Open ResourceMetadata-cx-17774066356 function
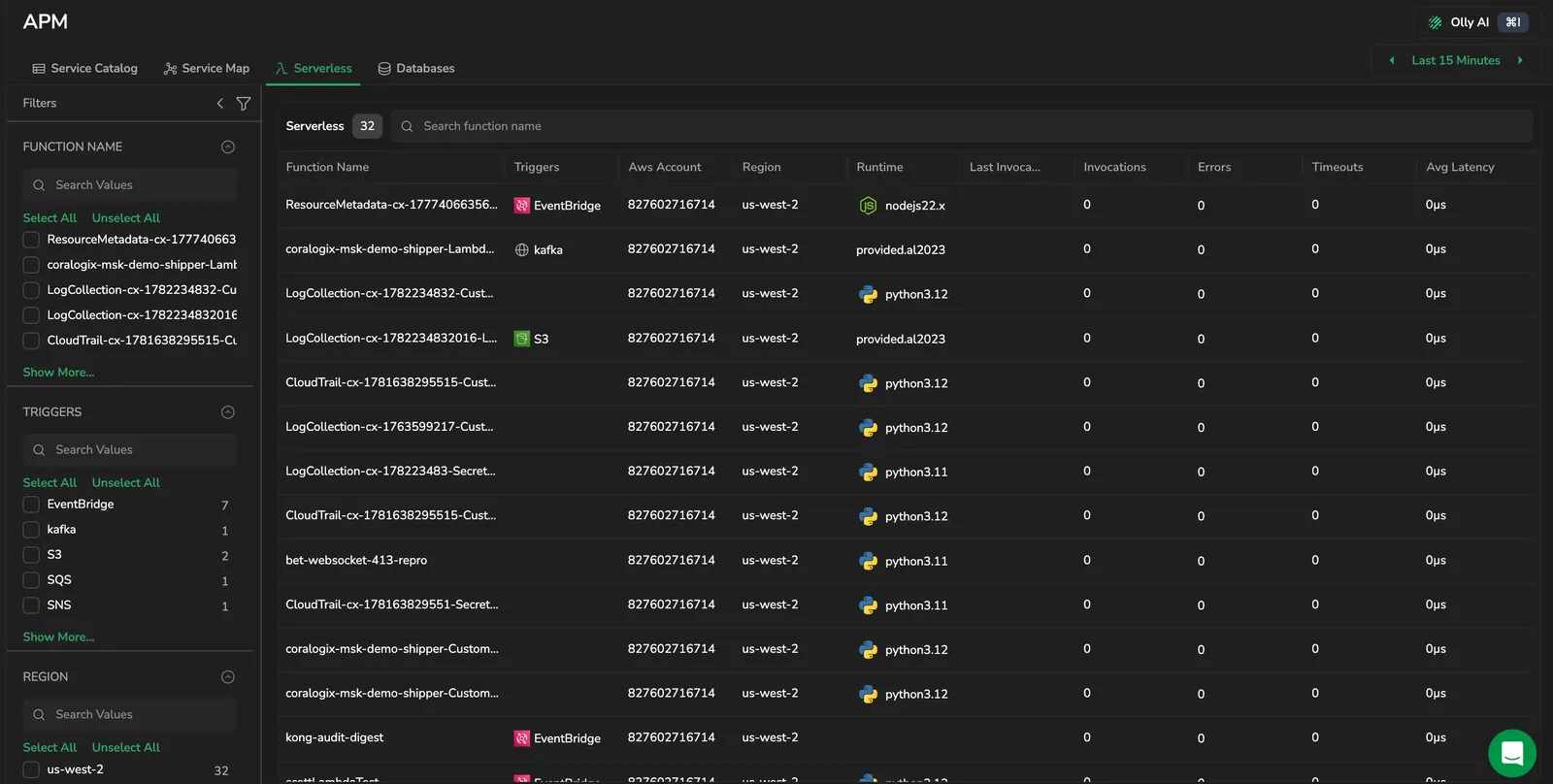 click(x=391, y=205)
